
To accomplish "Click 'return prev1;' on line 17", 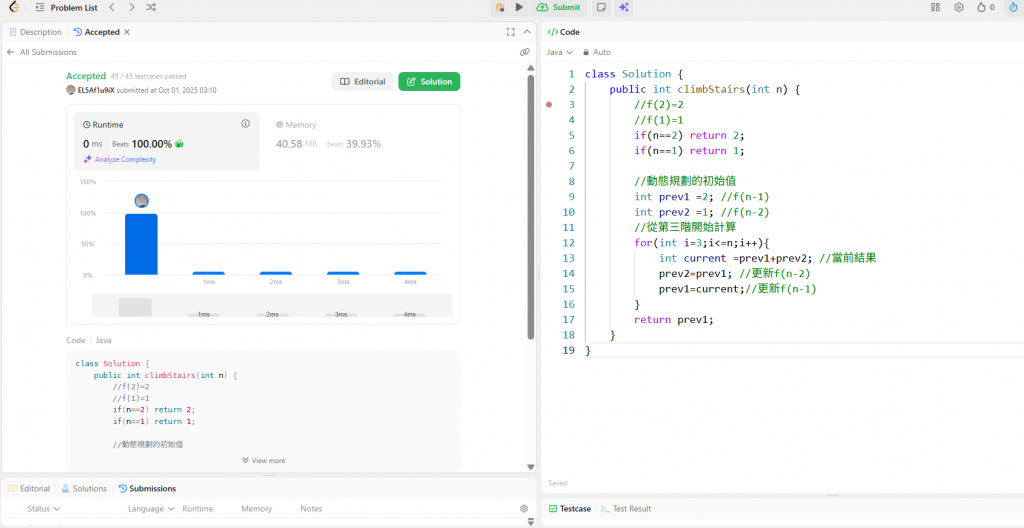I will [x=674, y=320].
